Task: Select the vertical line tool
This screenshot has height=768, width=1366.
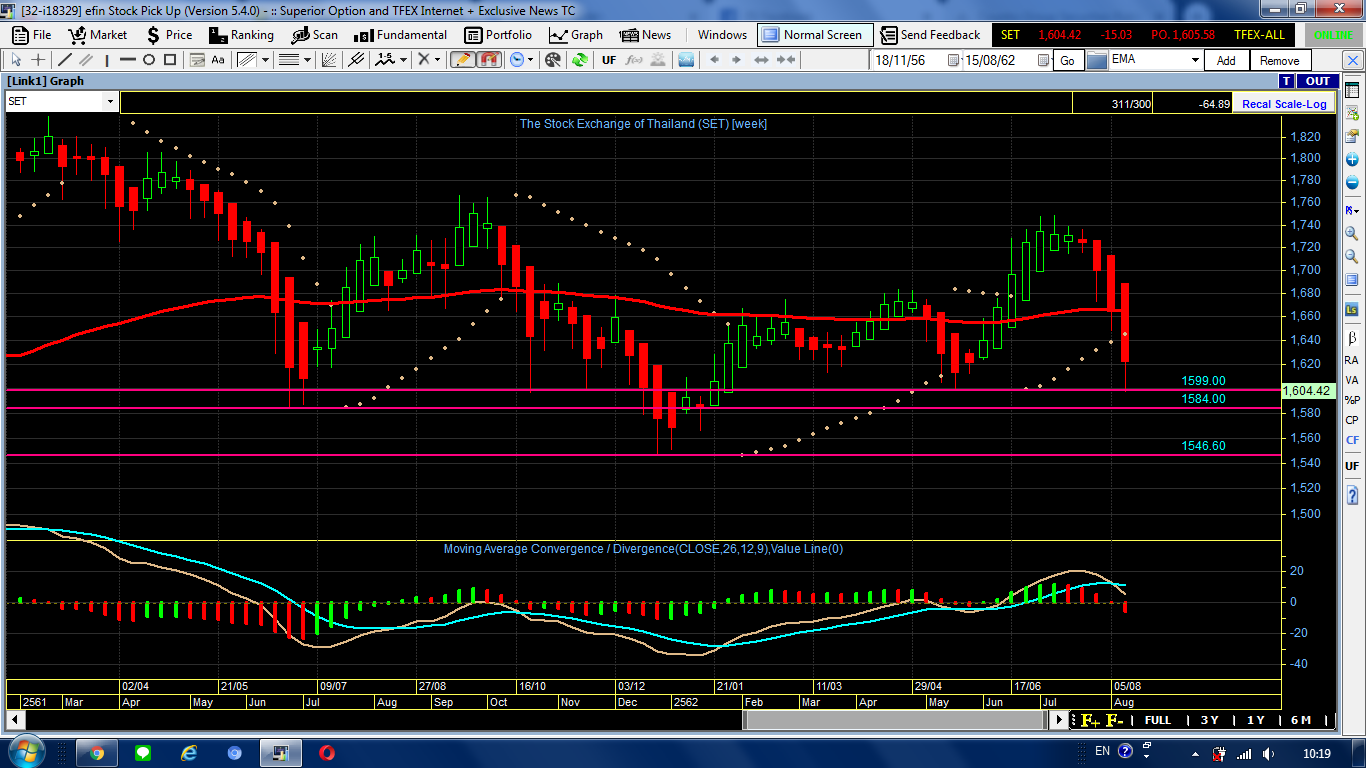Action: (x=106, y=60)
